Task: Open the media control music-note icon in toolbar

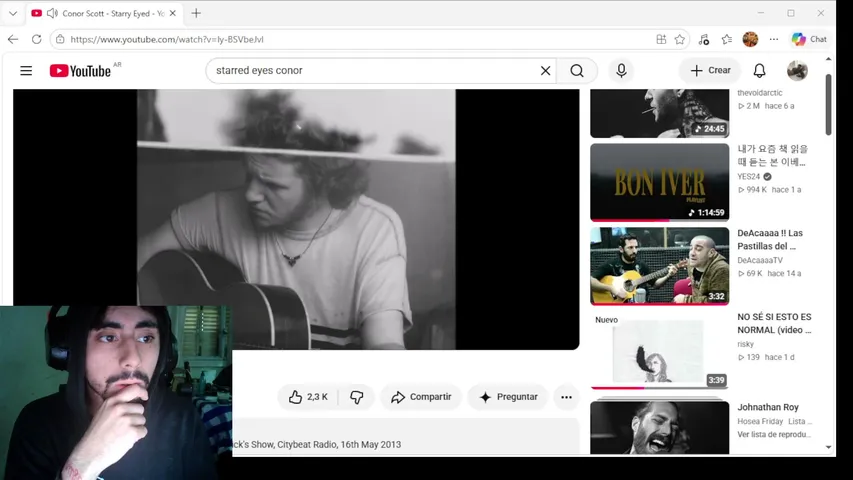Action: pyautogui.click(x=704, y=39)
